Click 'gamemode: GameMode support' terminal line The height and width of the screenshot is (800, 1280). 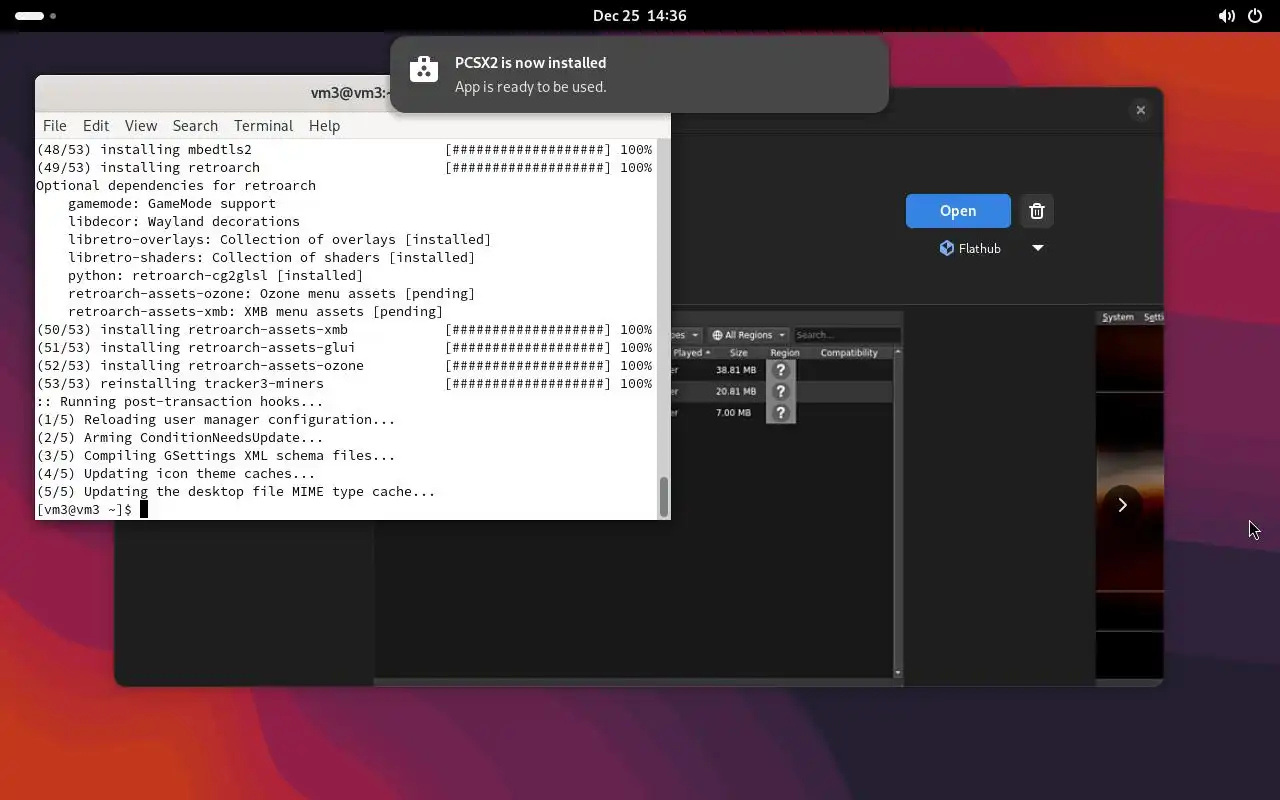[172, 203]
